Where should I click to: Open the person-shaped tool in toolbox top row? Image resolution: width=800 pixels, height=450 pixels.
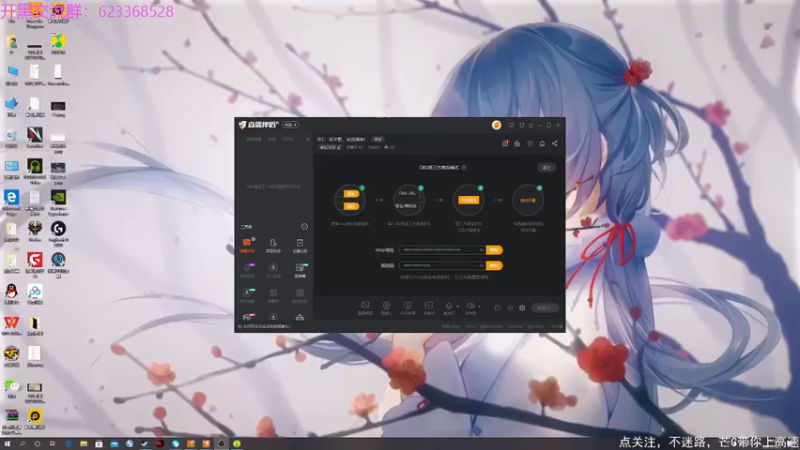[273, 245]
